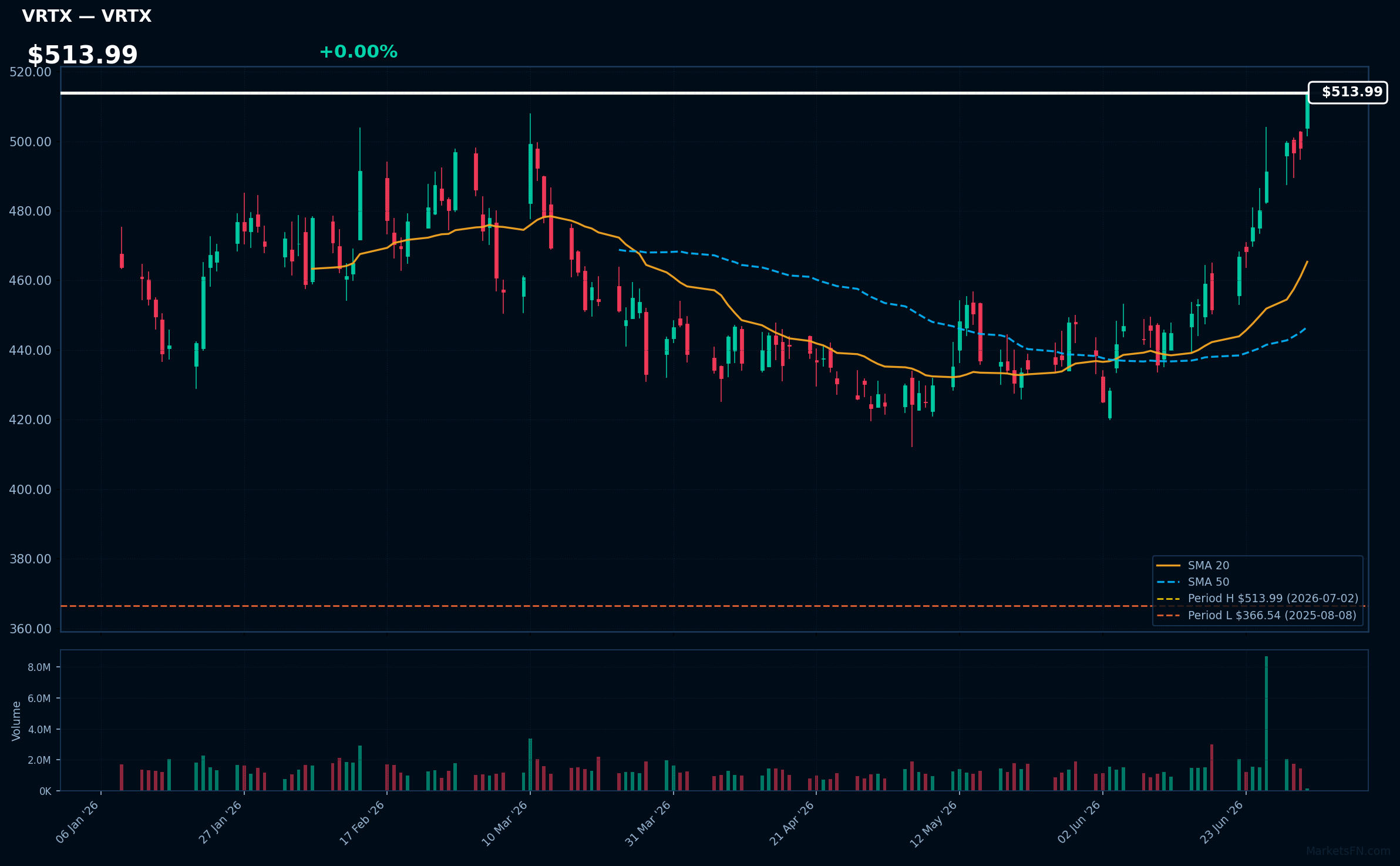Screen dimensions: 1400x866
Task: Click the orange SMA 20 line sample in legend
Action: [x=1168, y=566]
